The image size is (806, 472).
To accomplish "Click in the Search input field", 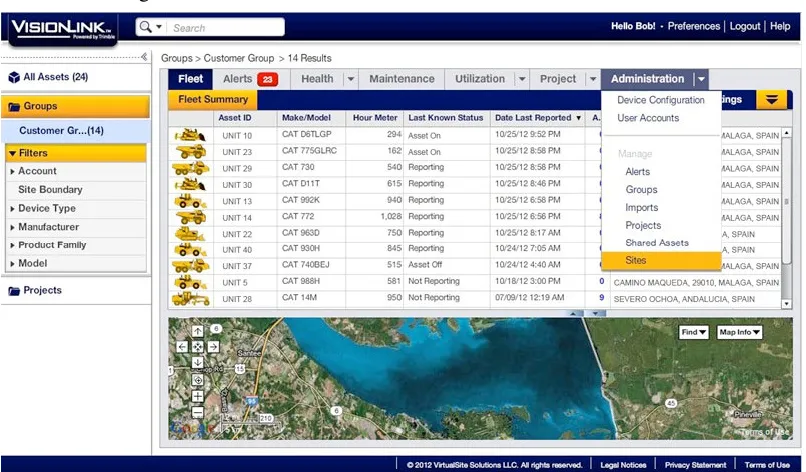I will tap(226, 27).
